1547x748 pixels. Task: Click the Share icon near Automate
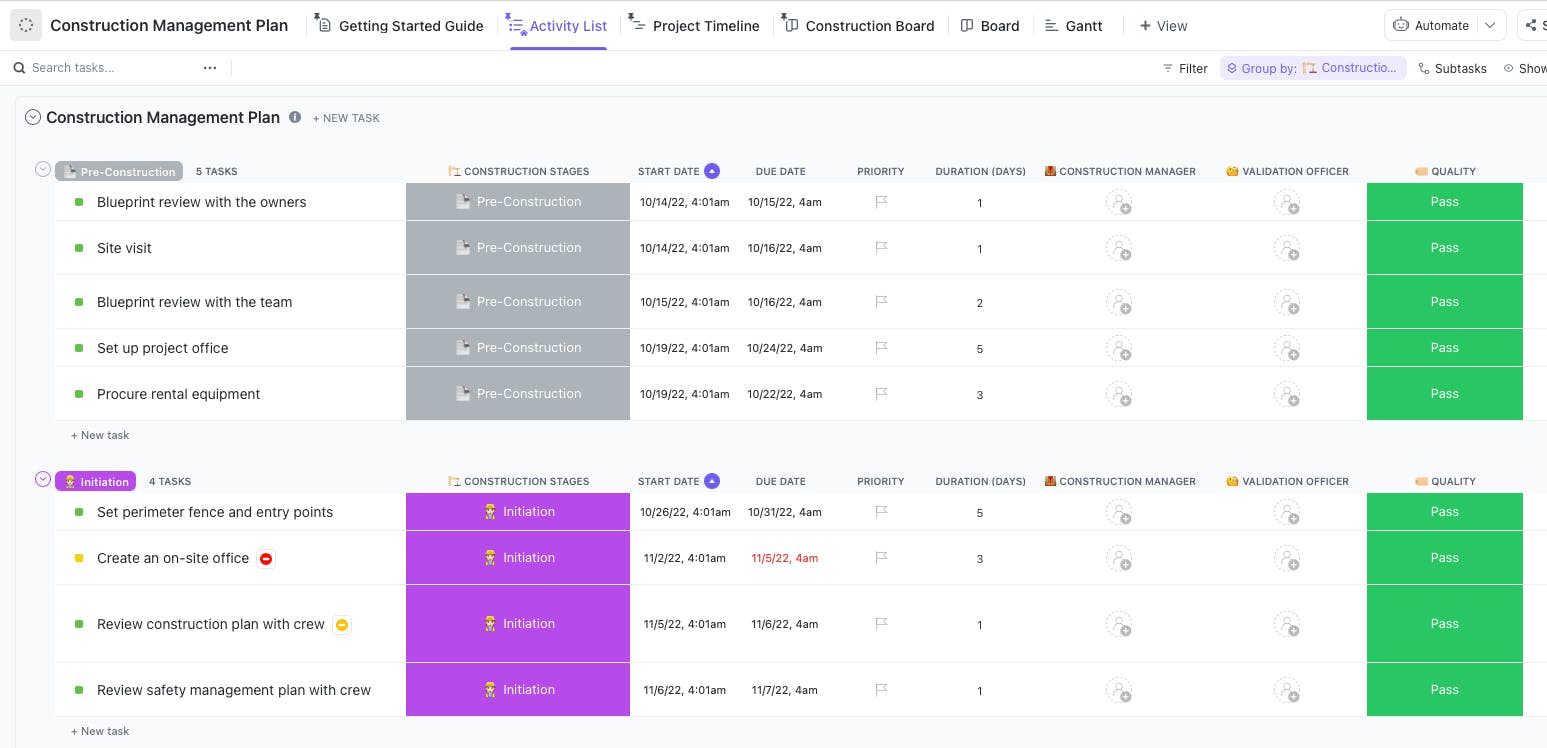click(1531, 24)
